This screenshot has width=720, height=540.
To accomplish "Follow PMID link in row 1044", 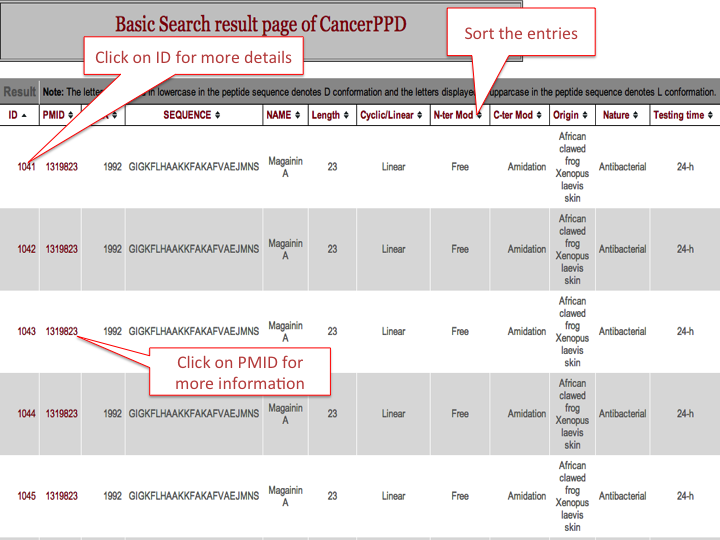I will [x=61, y=414].
